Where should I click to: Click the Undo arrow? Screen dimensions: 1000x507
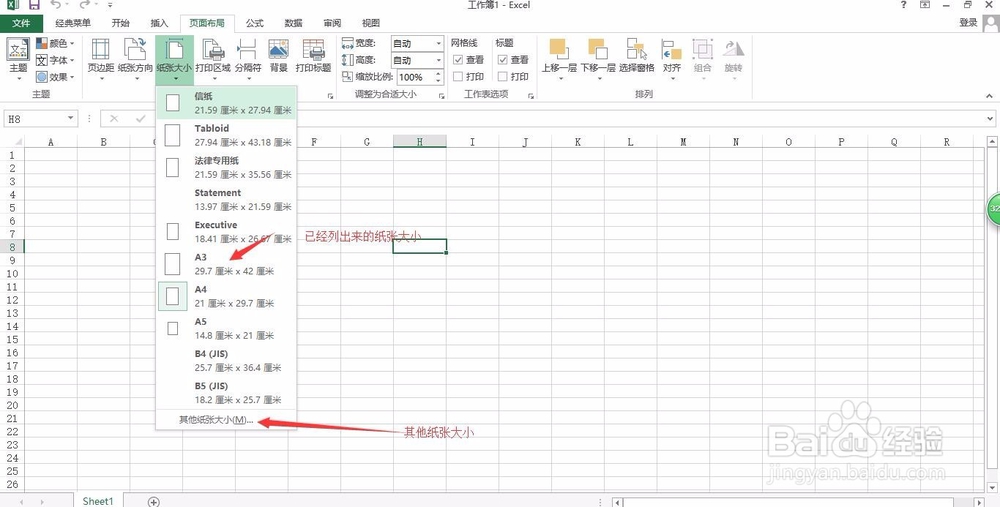(x=56, y=5)
